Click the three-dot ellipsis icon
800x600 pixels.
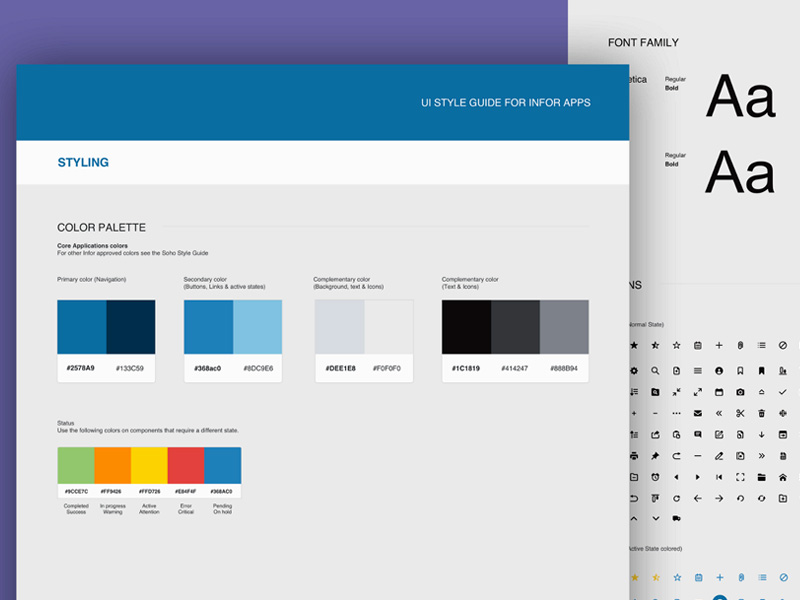coord(677,413)
